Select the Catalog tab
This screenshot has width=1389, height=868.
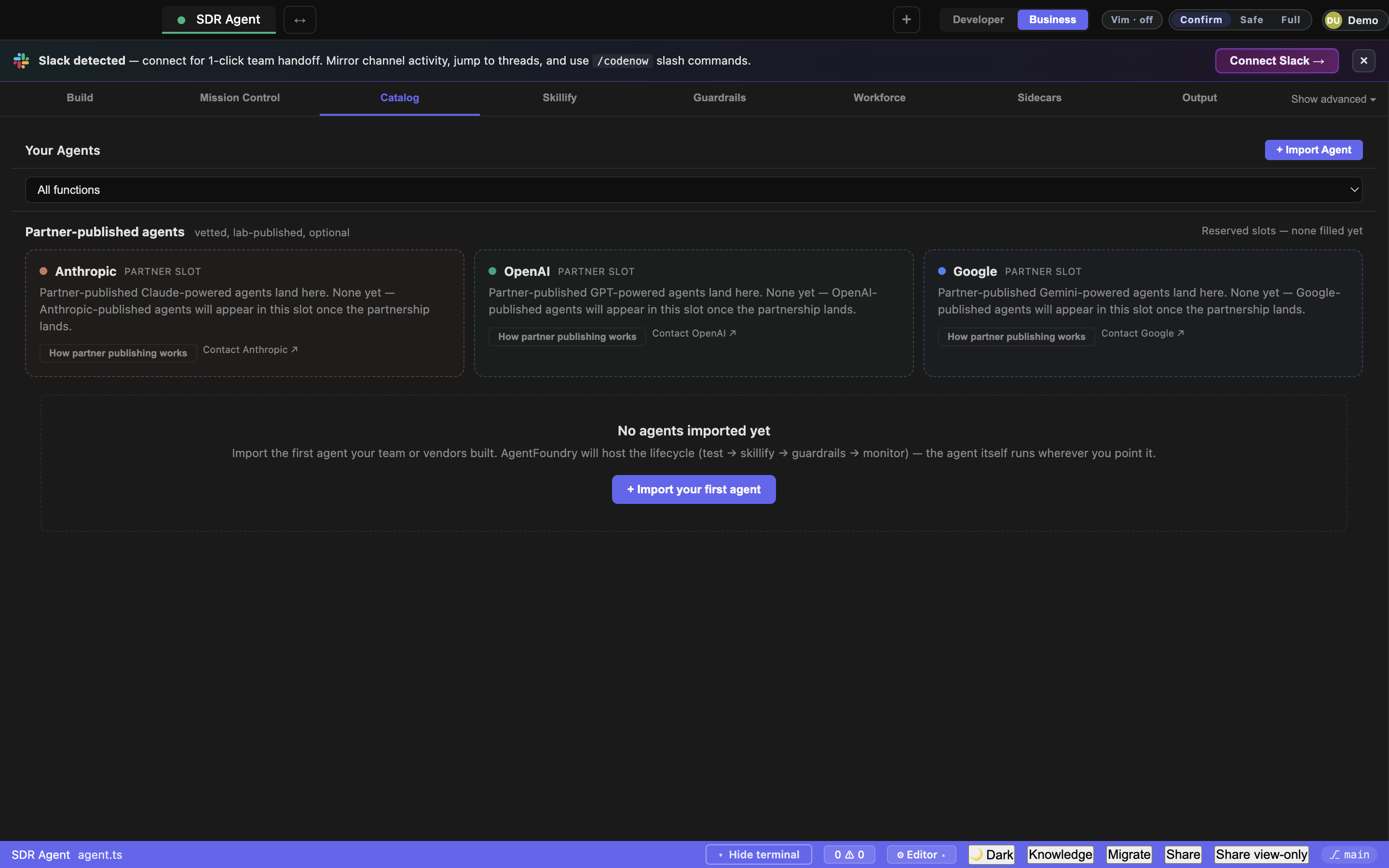[x=399, y=97]
